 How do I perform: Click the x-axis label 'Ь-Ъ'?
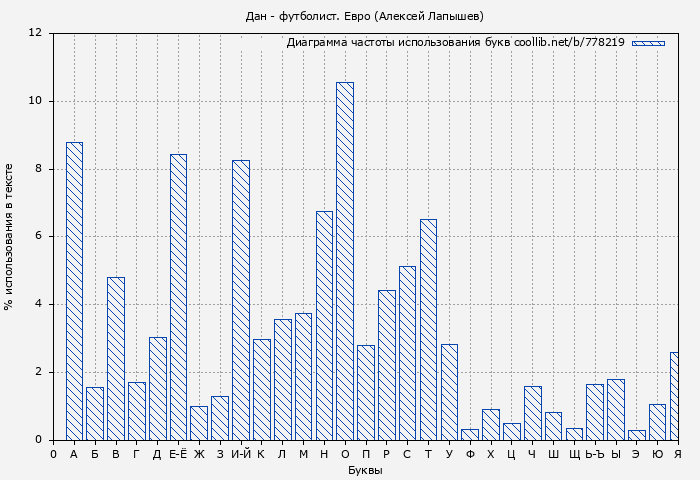(594, 455)
